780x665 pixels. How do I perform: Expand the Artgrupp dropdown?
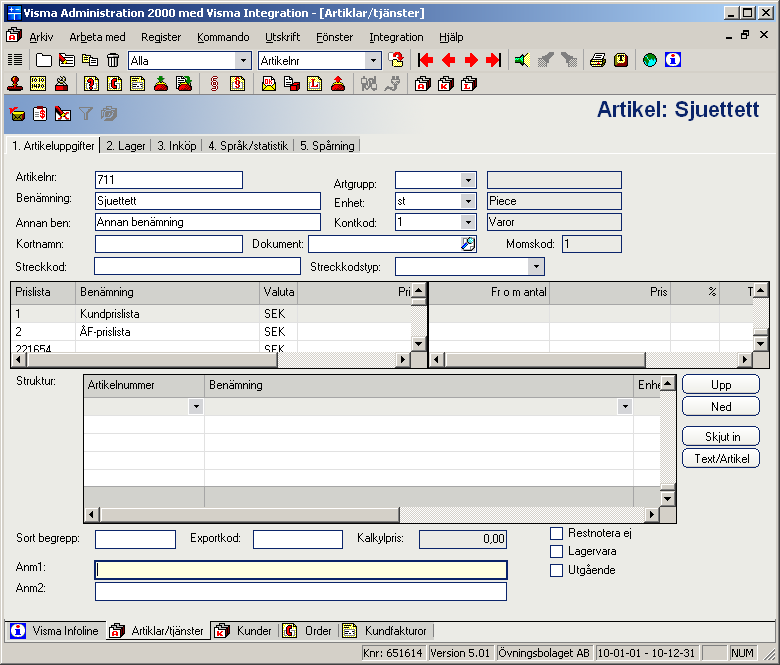468,180
